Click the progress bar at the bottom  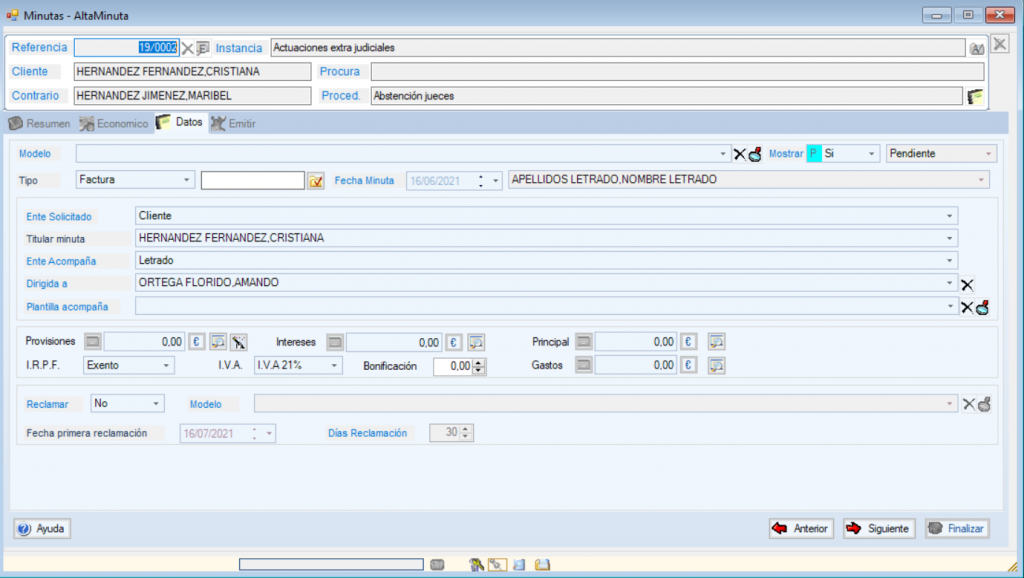point(330,565)
